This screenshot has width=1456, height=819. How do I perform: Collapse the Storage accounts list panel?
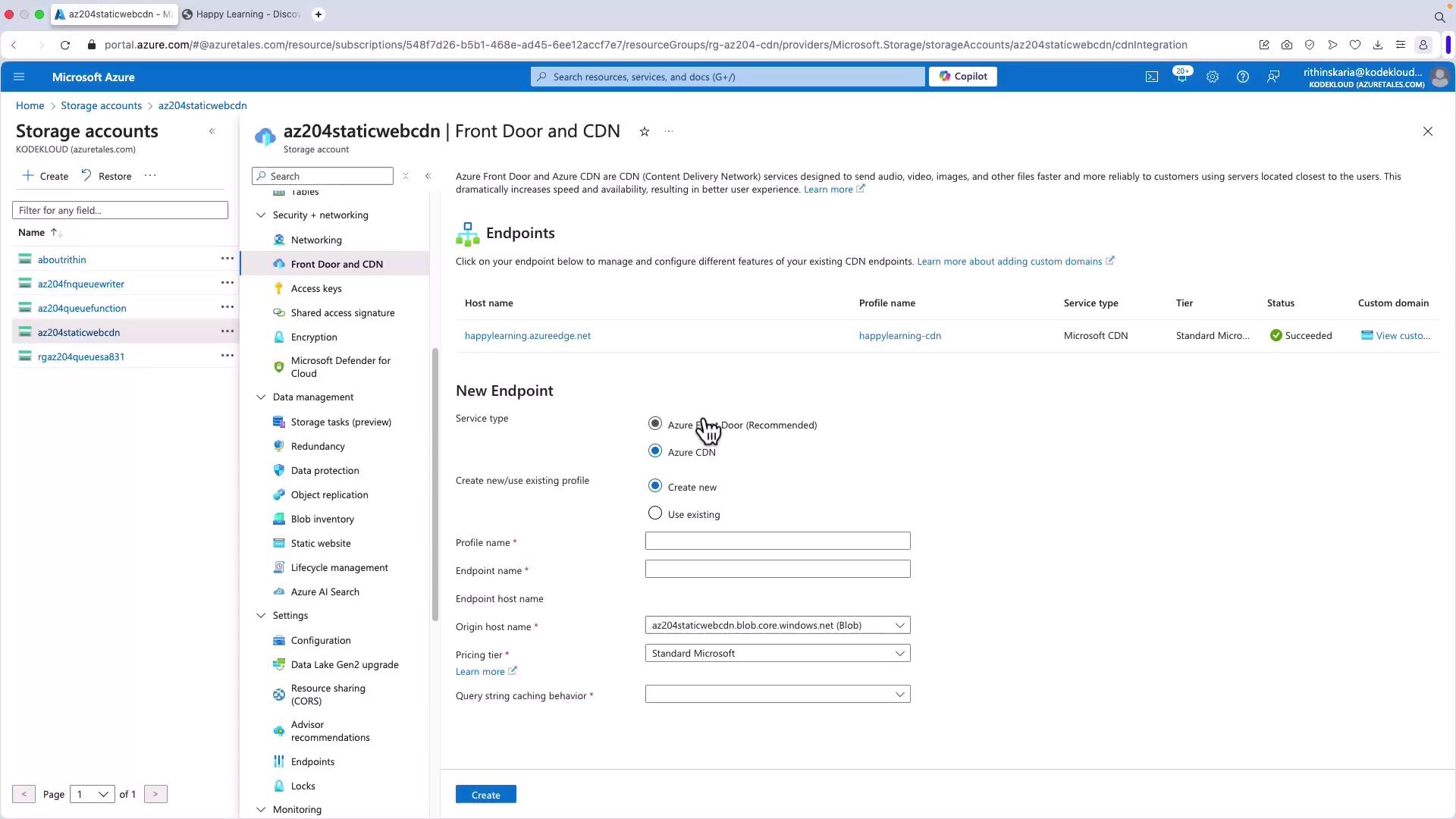pos(212,131)
